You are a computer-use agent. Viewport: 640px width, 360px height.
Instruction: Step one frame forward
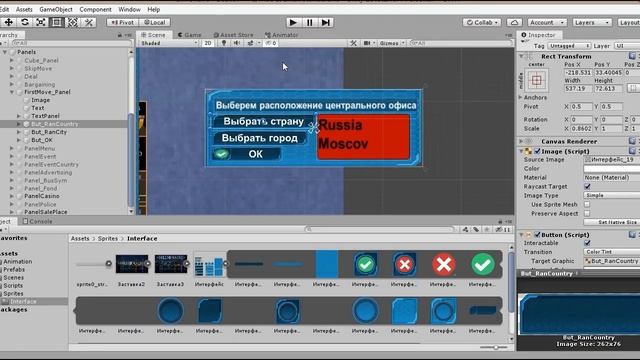pyautogui.click(x=325, y=22)
